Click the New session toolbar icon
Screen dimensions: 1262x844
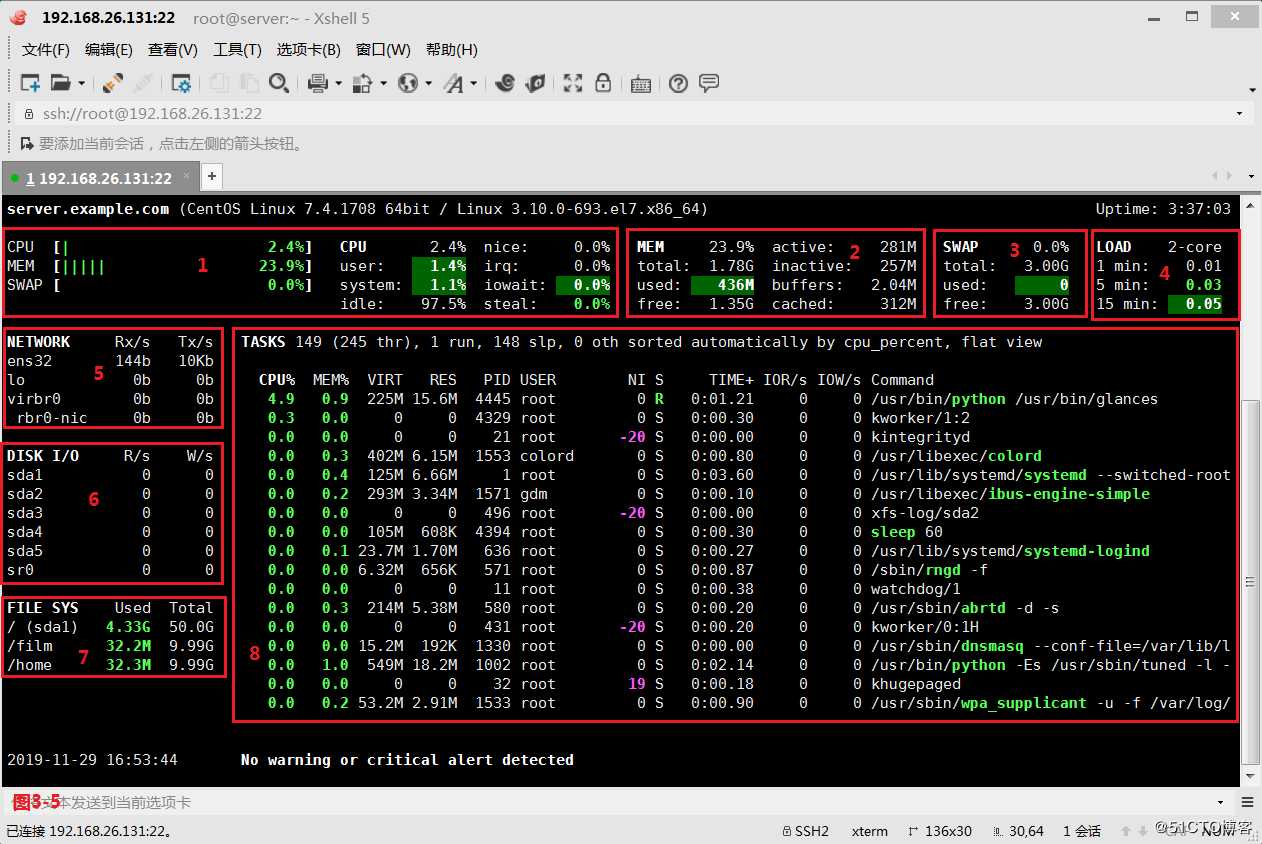coord(31,84)
